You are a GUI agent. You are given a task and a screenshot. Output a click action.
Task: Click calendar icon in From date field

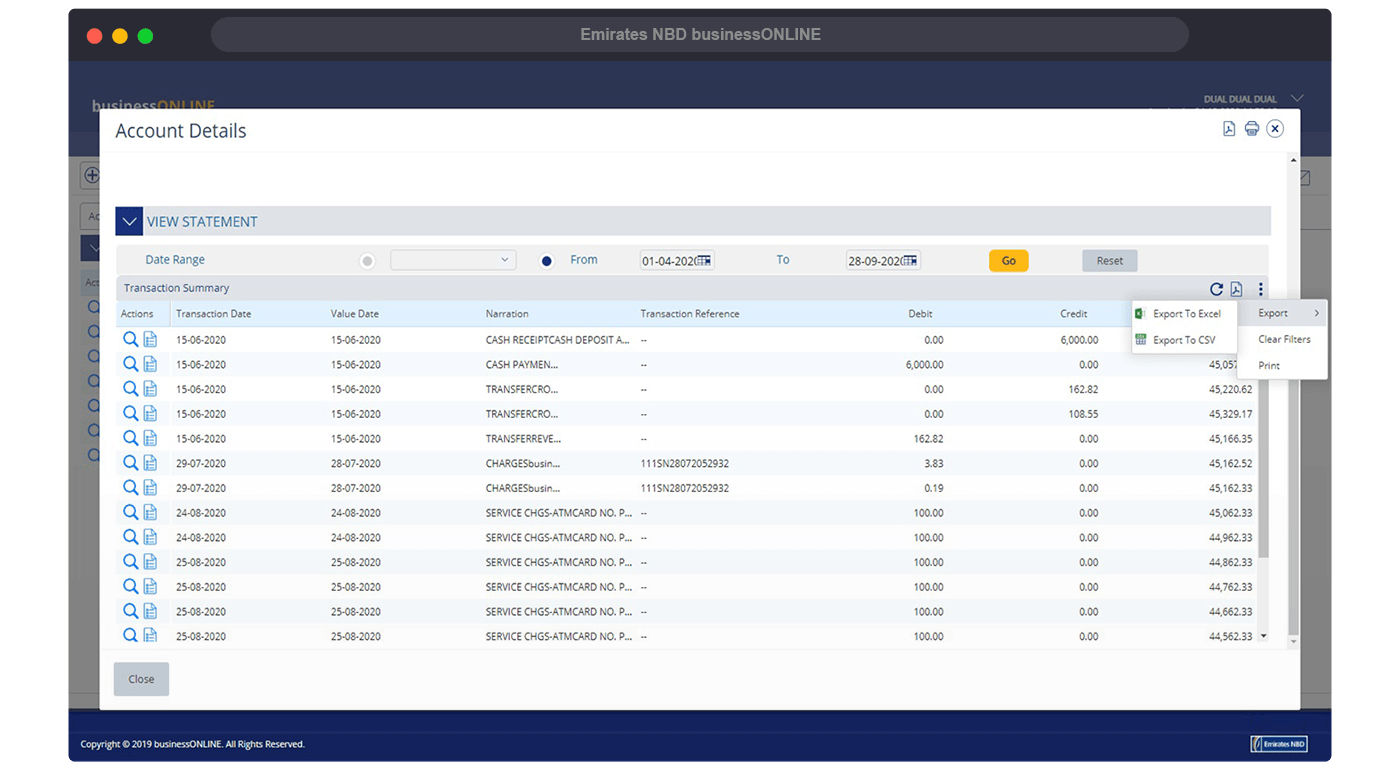(704, 261)
